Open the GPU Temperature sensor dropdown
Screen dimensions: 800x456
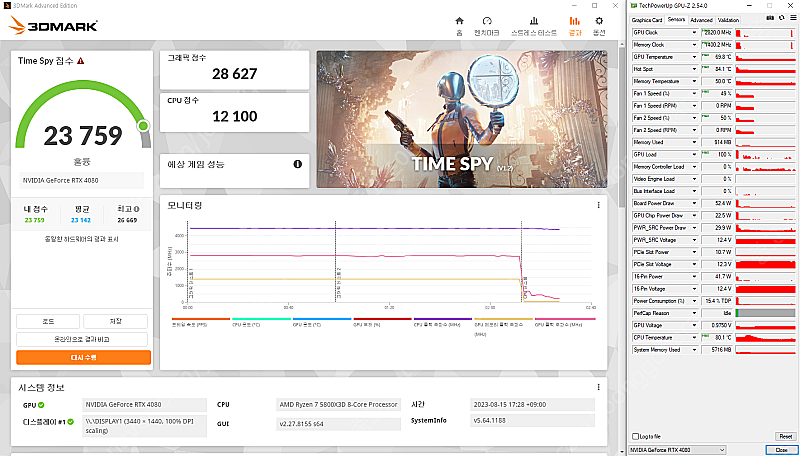[x=694, y=57]
